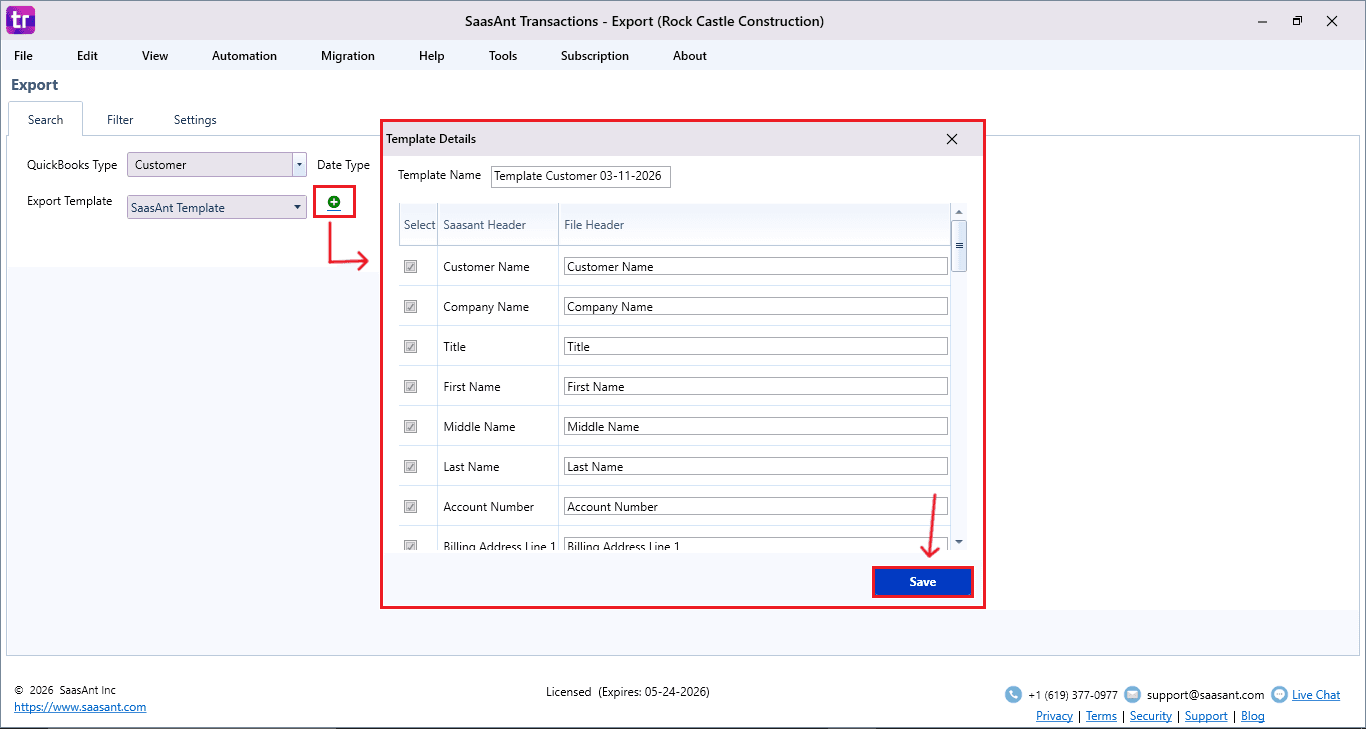This screenshot has height=729, width=1366.
Task: Click the support@saasant.com email address
Action: [1205, 695]
